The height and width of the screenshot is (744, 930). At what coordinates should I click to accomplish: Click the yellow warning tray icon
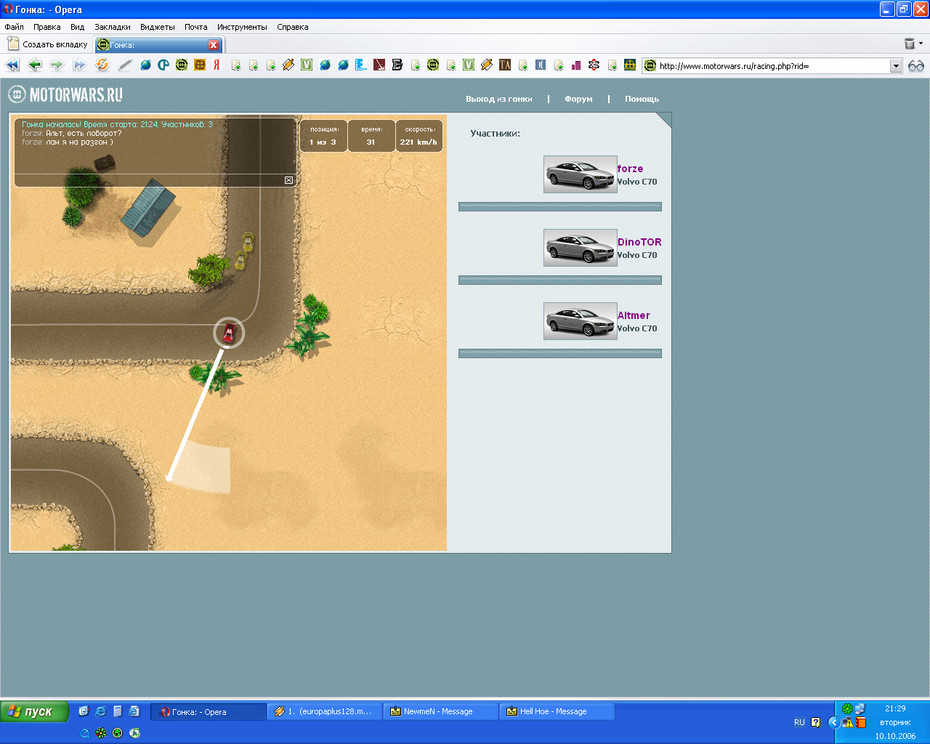click(x=848, y=722)
